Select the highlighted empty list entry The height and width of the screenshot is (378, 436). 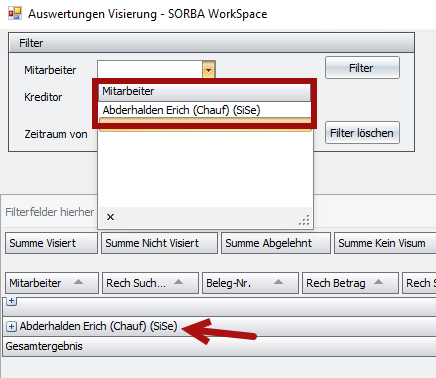coord(205,125)
